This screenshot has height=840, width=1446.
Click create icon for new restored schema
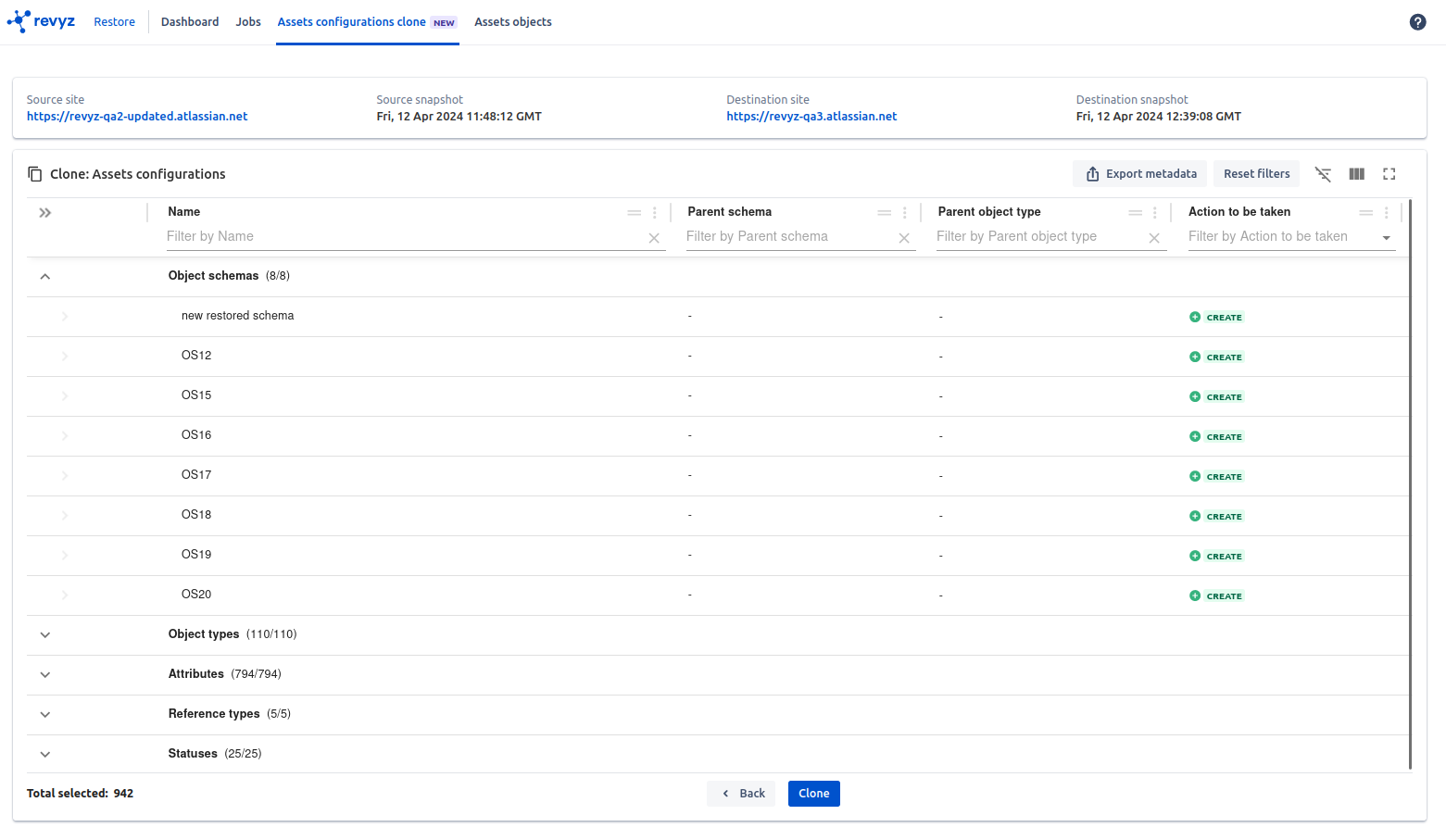(1195, 317)
